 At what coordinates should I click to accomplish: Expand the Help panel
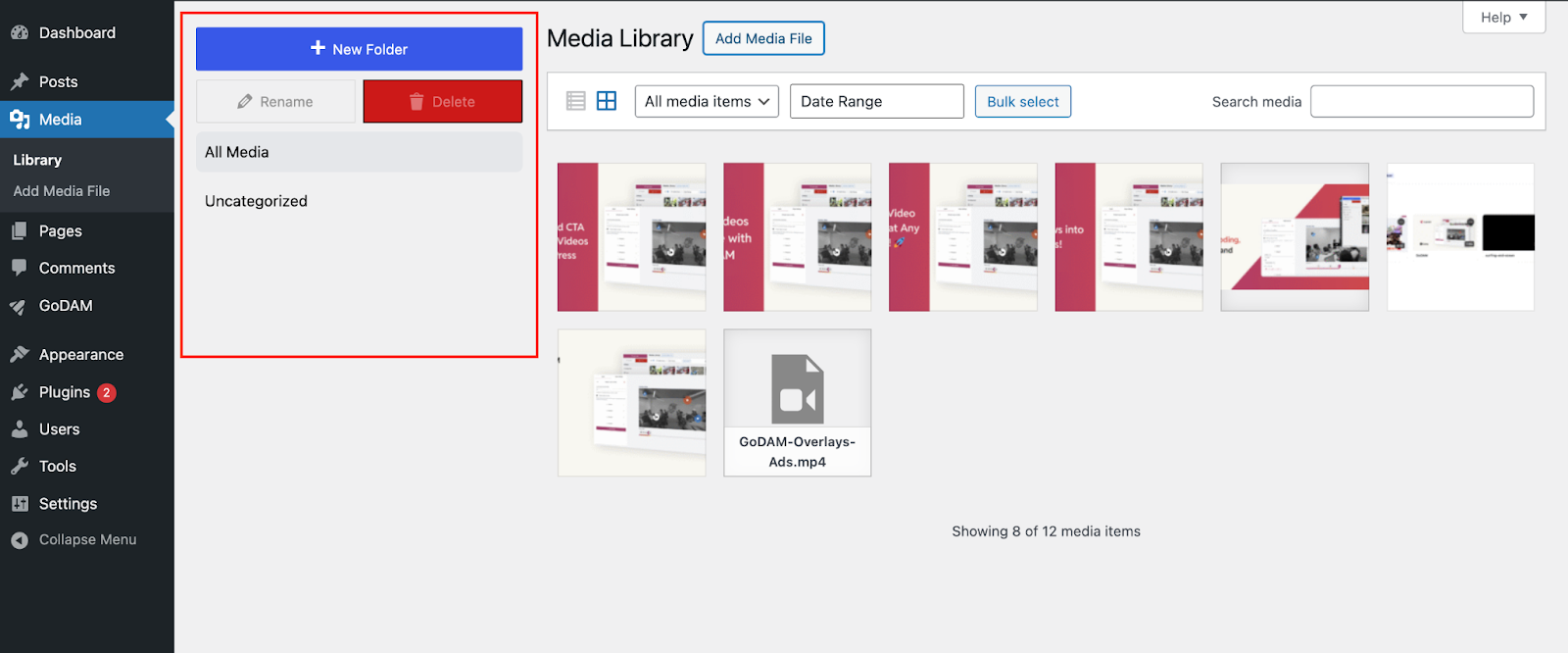(1503, 17)
